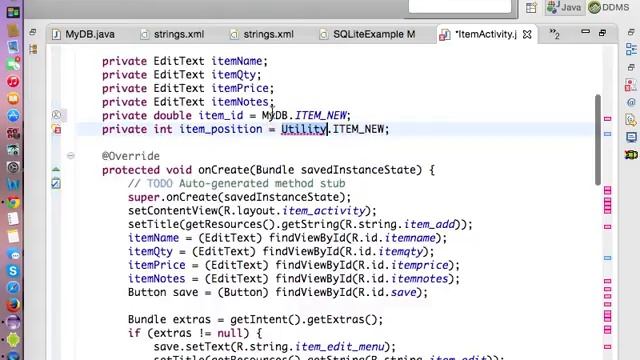
Task: Open the Android app icon in Dock
Action: [13, 339]
